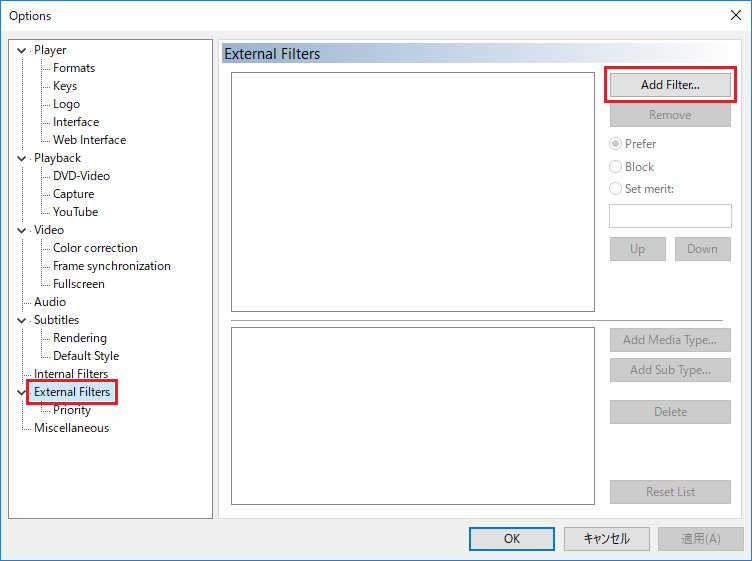Select the Player tree item
Viewport: 752px width, 561px height.
coord(50,50)
